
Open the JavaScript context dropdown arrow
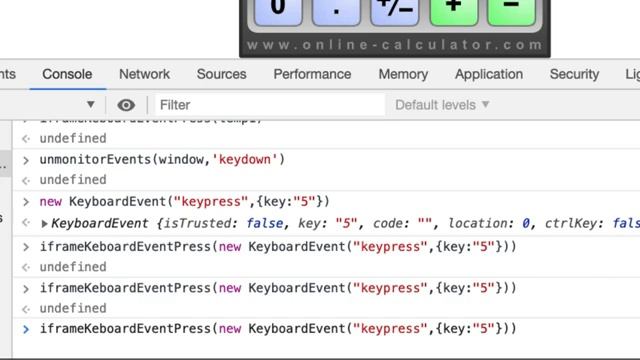click(91, 105)
